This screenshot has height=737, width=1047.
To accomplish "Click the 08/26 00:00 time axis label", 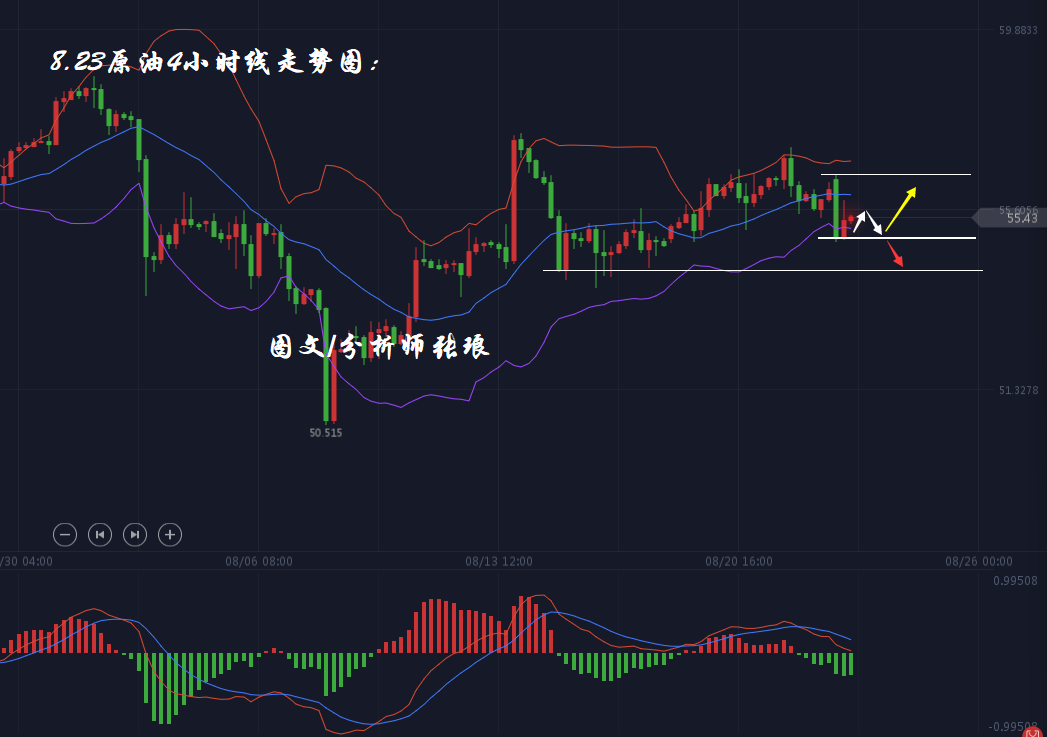I will 979,562.
